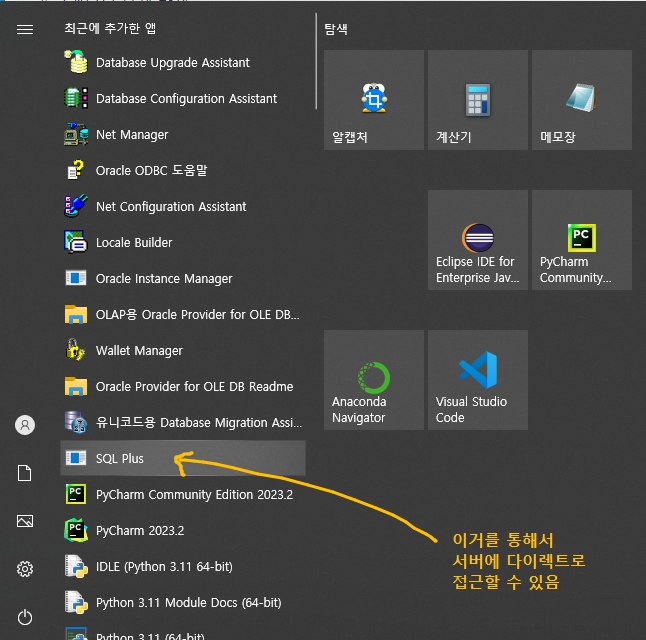Select the Net Manager text label
Viewport: 646px width, 640px height.
coord(132,135)
